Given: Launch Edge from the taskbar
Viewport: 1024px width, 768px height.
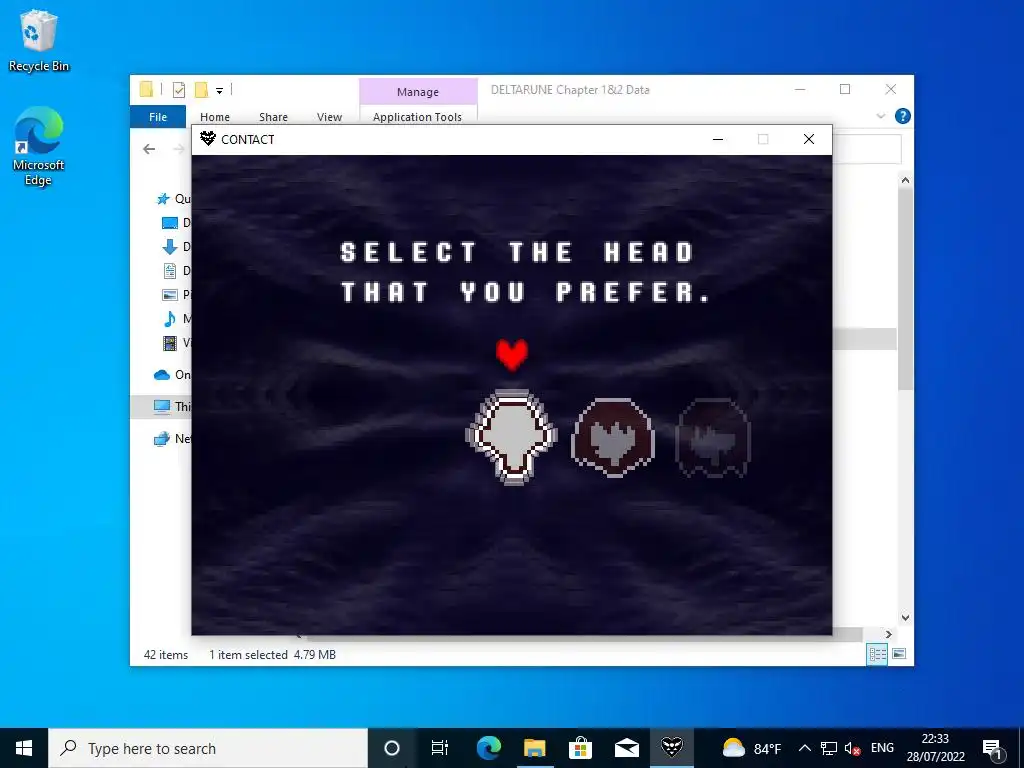Looking at the screenshot, I should coord(488,748).
